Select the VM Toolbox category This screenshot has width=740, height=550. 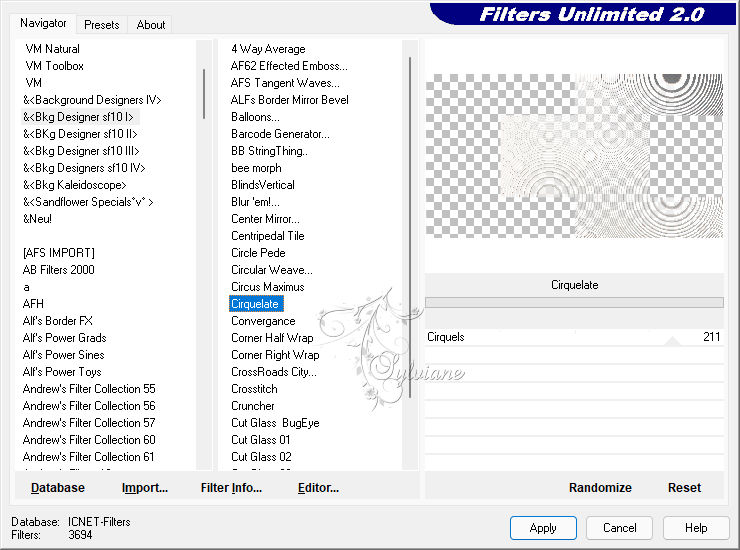click(54, 66)
